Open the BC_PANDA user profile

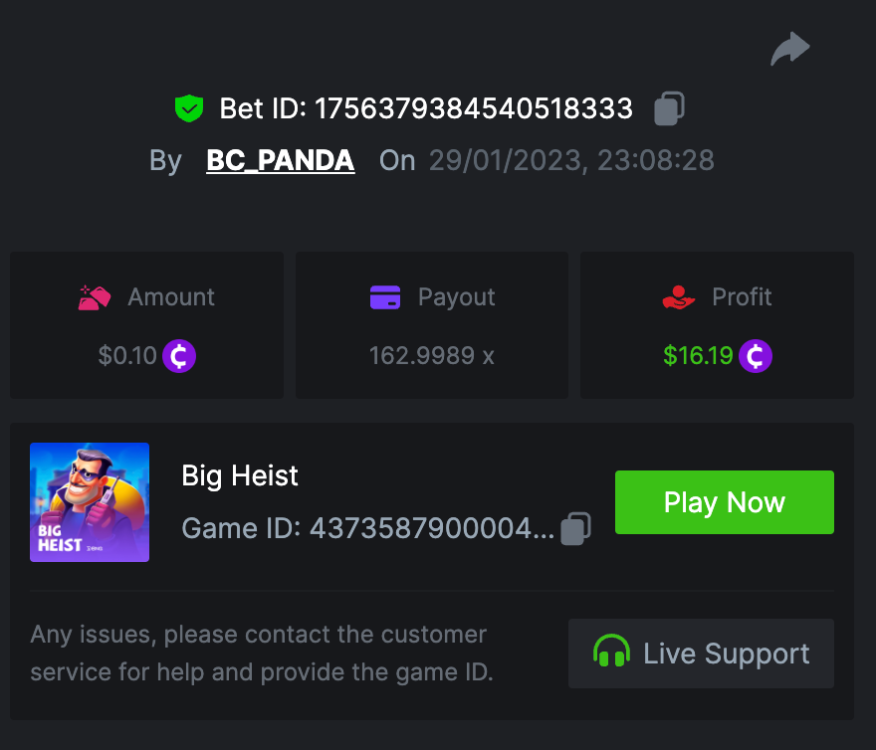[x=280, y=160]
